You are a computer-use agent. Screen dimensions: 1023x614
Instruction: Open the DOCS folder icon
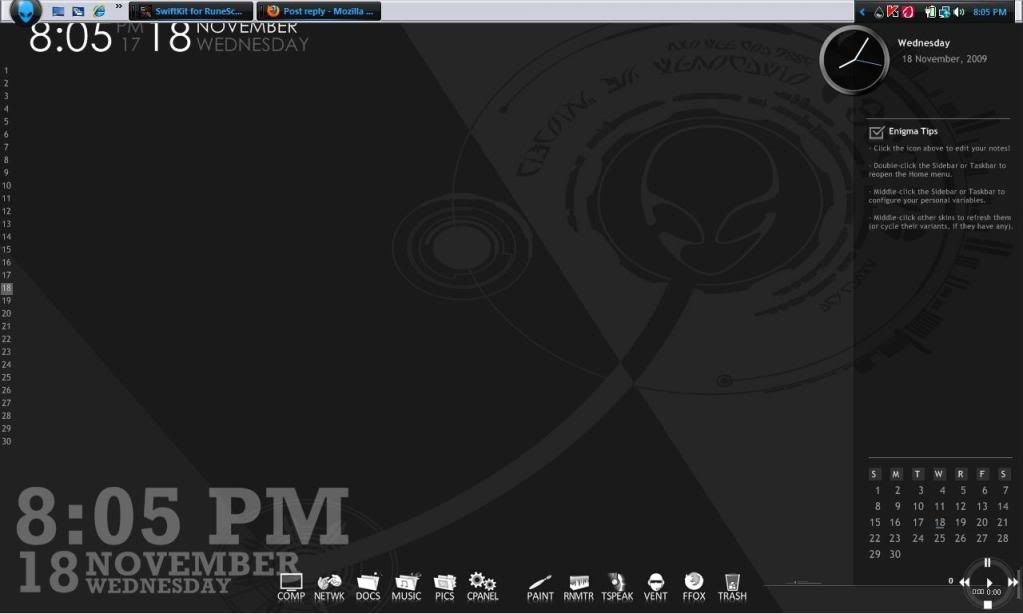tap(368, 586)
